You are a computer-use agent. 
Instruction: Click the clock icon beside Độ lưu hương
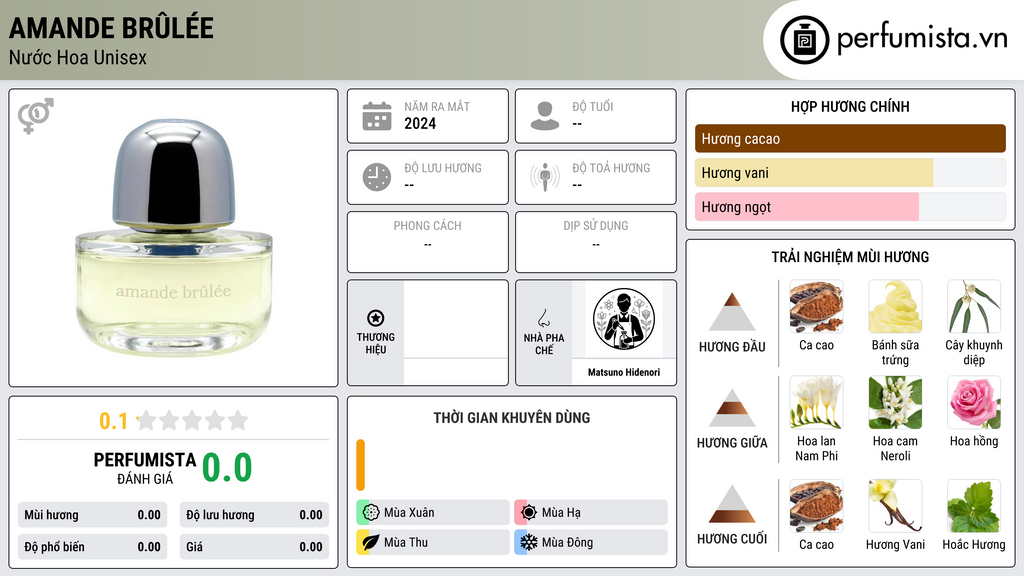tap(377, 177)
